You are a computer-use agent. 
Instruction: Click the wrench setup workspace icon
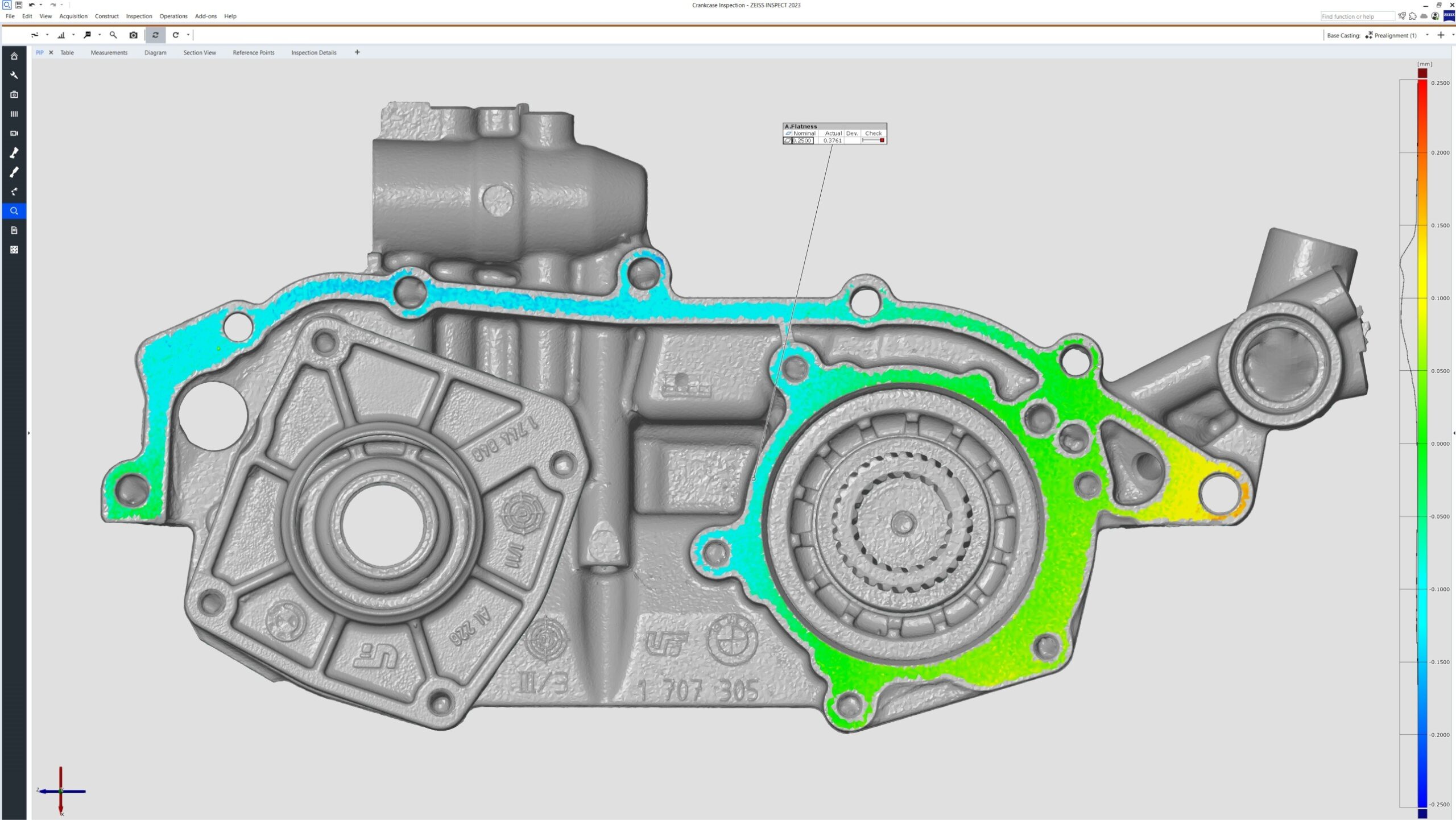click(x=14, y=75)
